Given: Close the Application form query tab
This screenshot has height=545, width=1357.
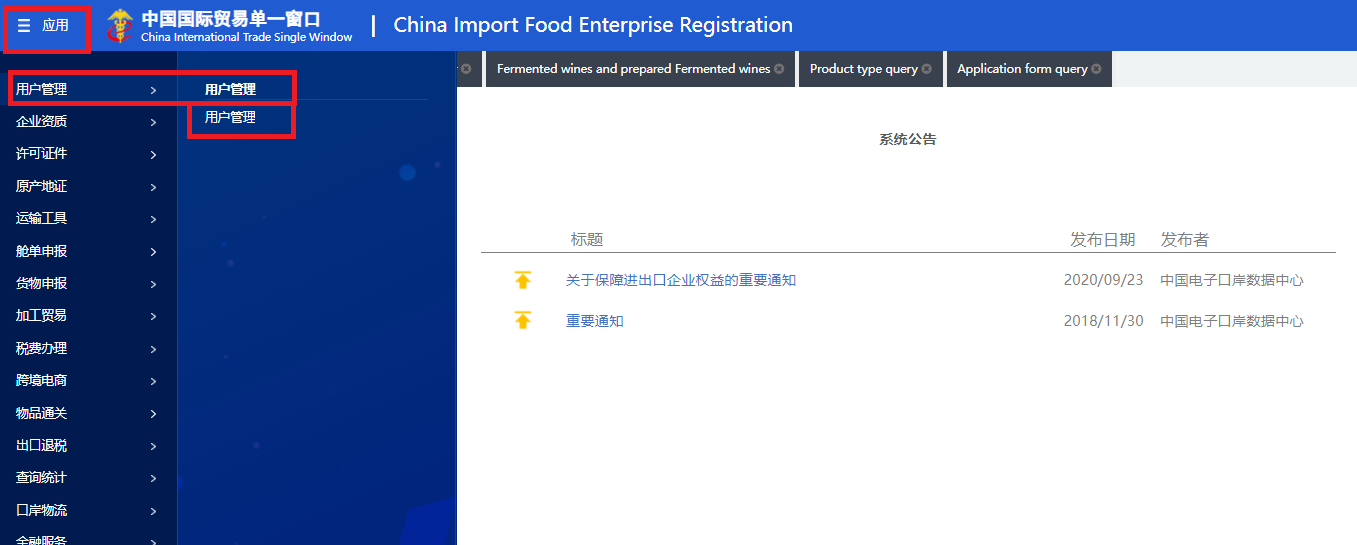Looking at the screenshot, I should tap(1096, 69).
